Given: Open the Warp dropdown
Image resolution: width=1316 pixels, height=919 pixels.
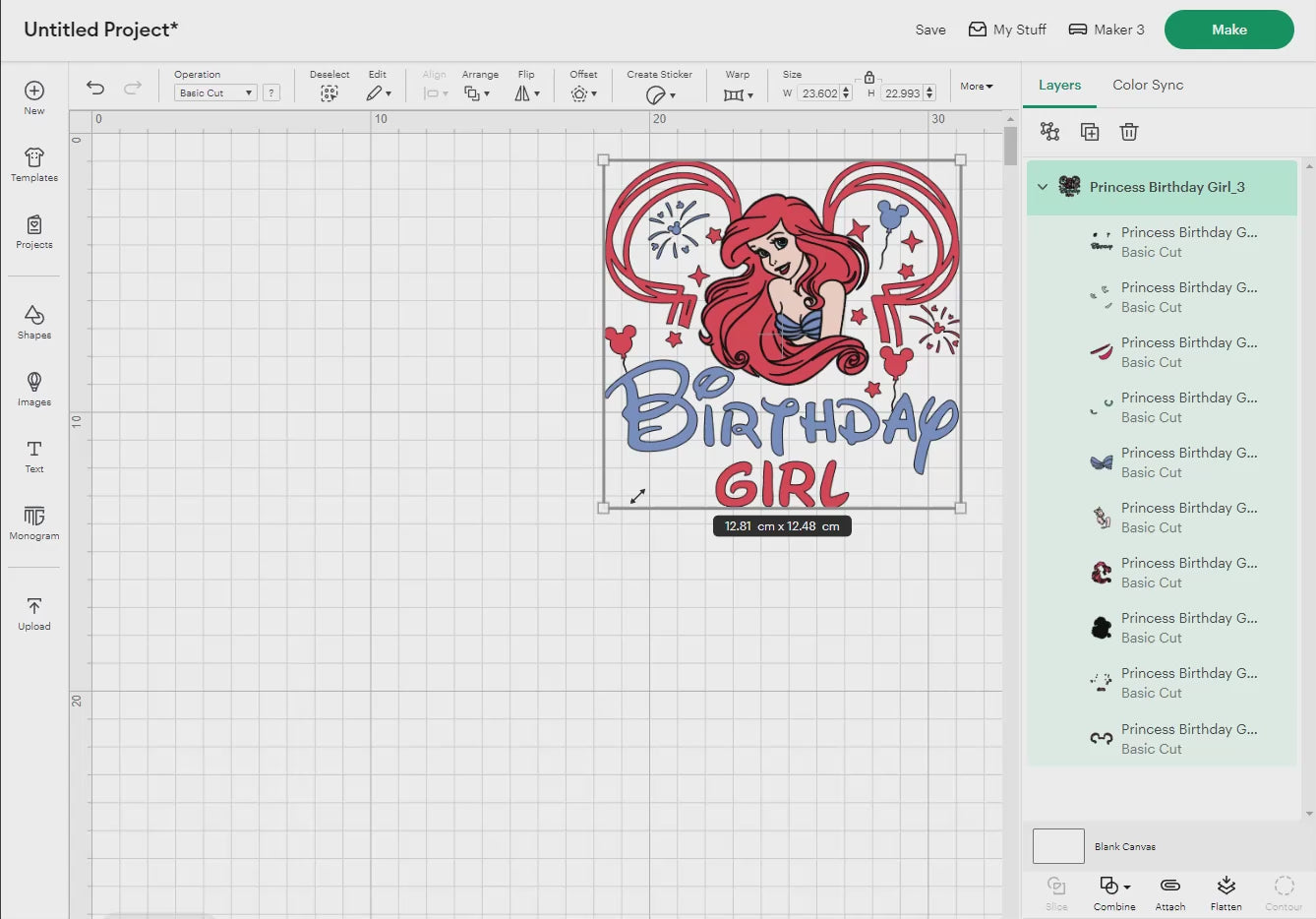Looking at the screenshot, I should click(738, 94).
